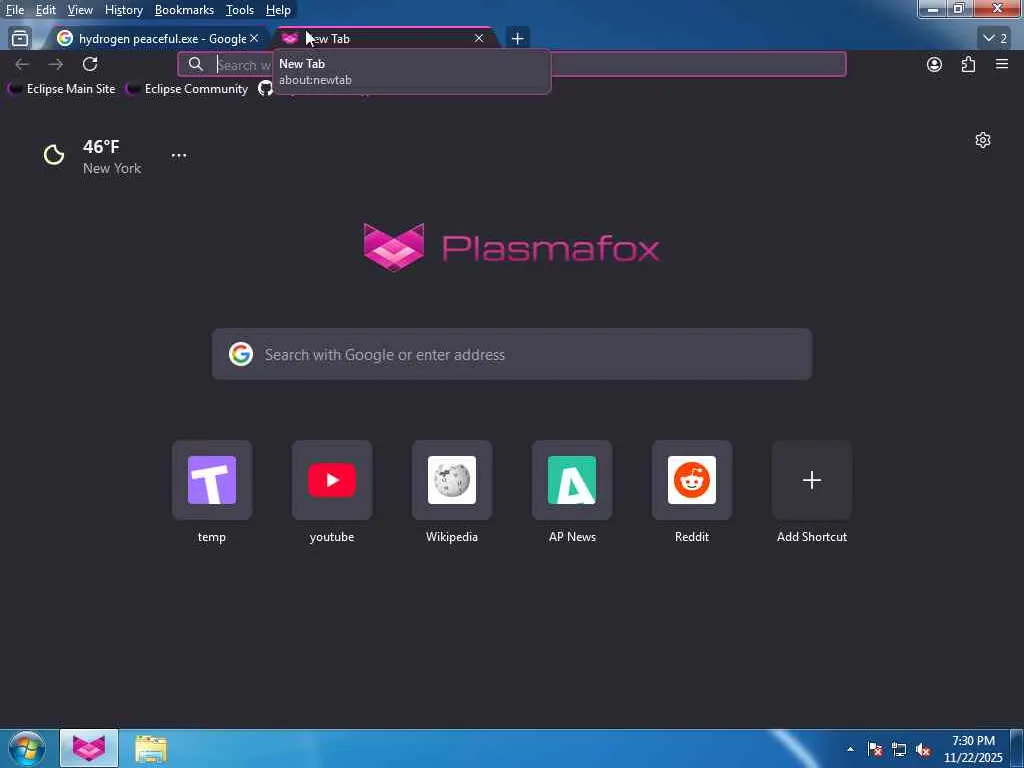
Task: Open new tab page settings gear
Action: pyautogui.click(x=983, y=140)
